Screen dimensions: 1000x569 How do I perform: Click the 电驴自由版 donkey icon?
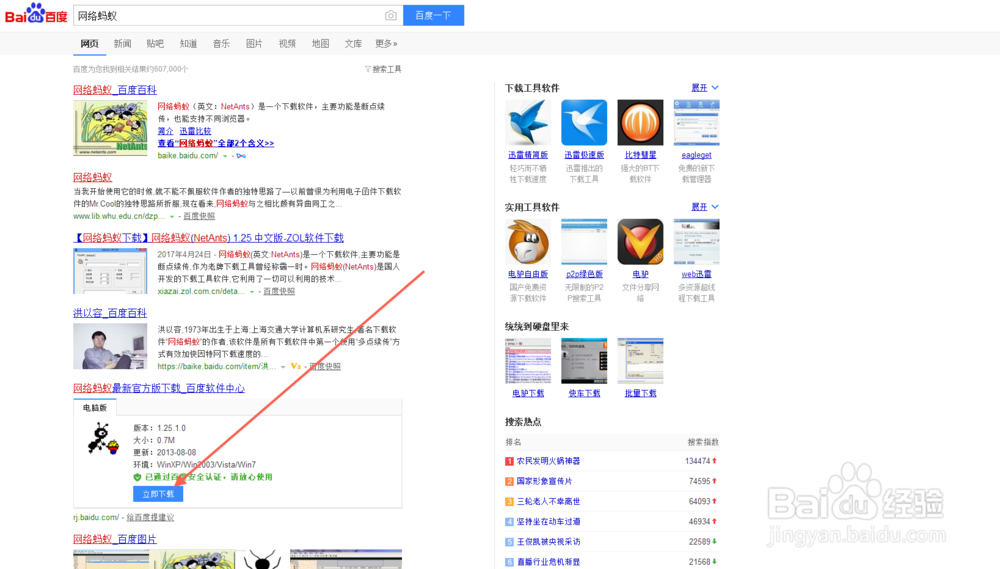[x=528, y=242]
